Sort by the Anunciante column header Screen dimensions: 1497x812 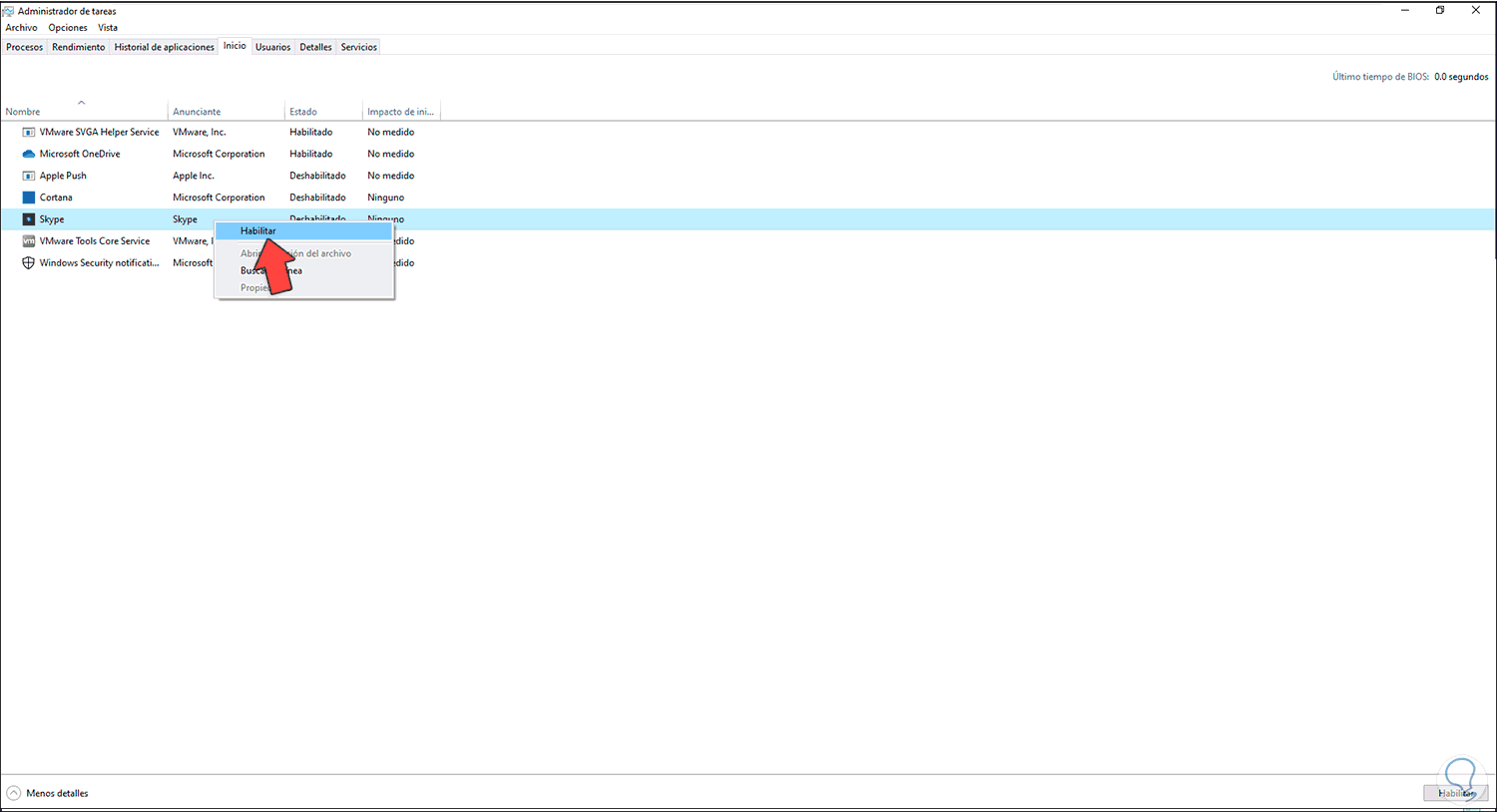[x=226, y=112]
